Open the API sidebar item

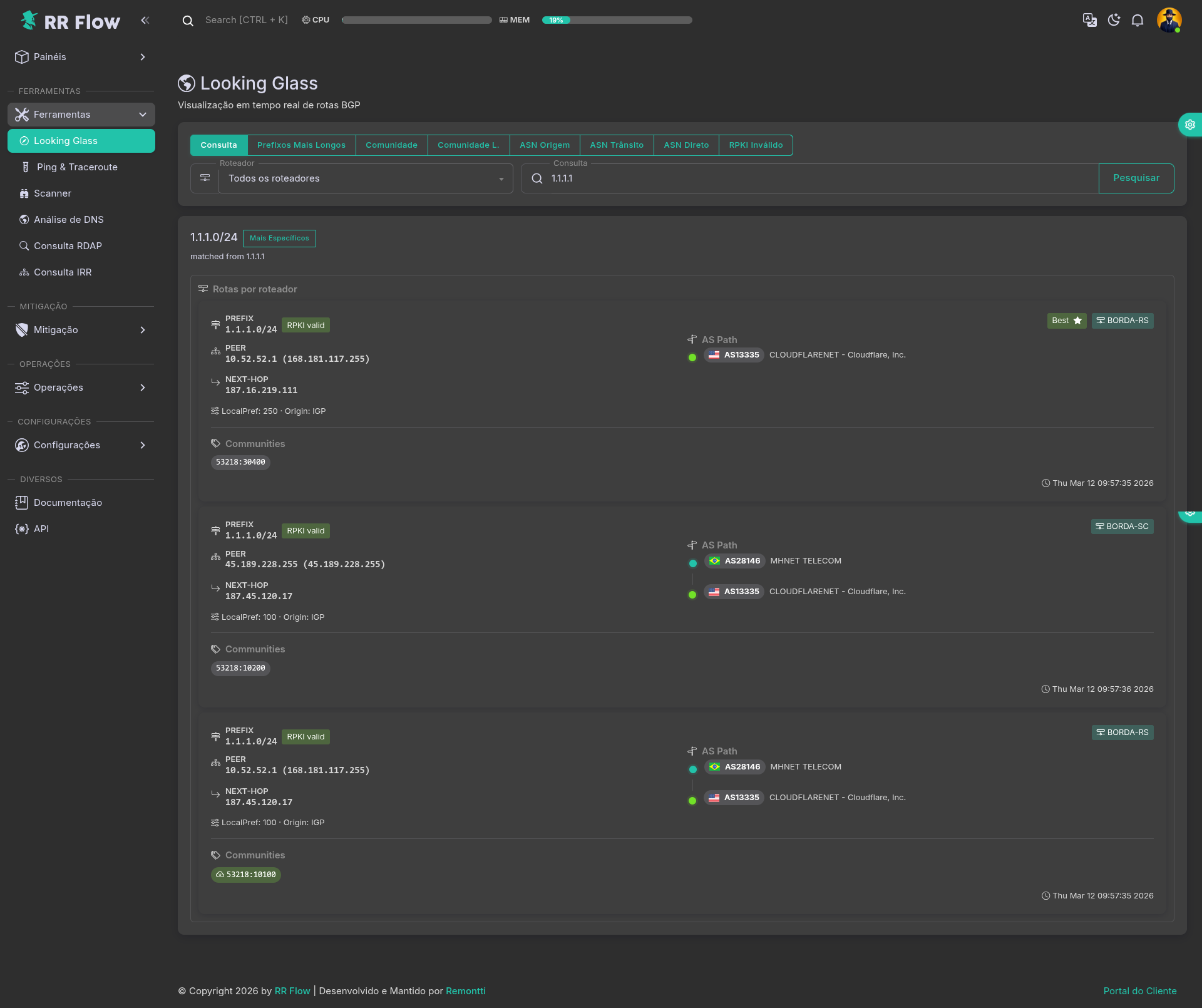41,529
